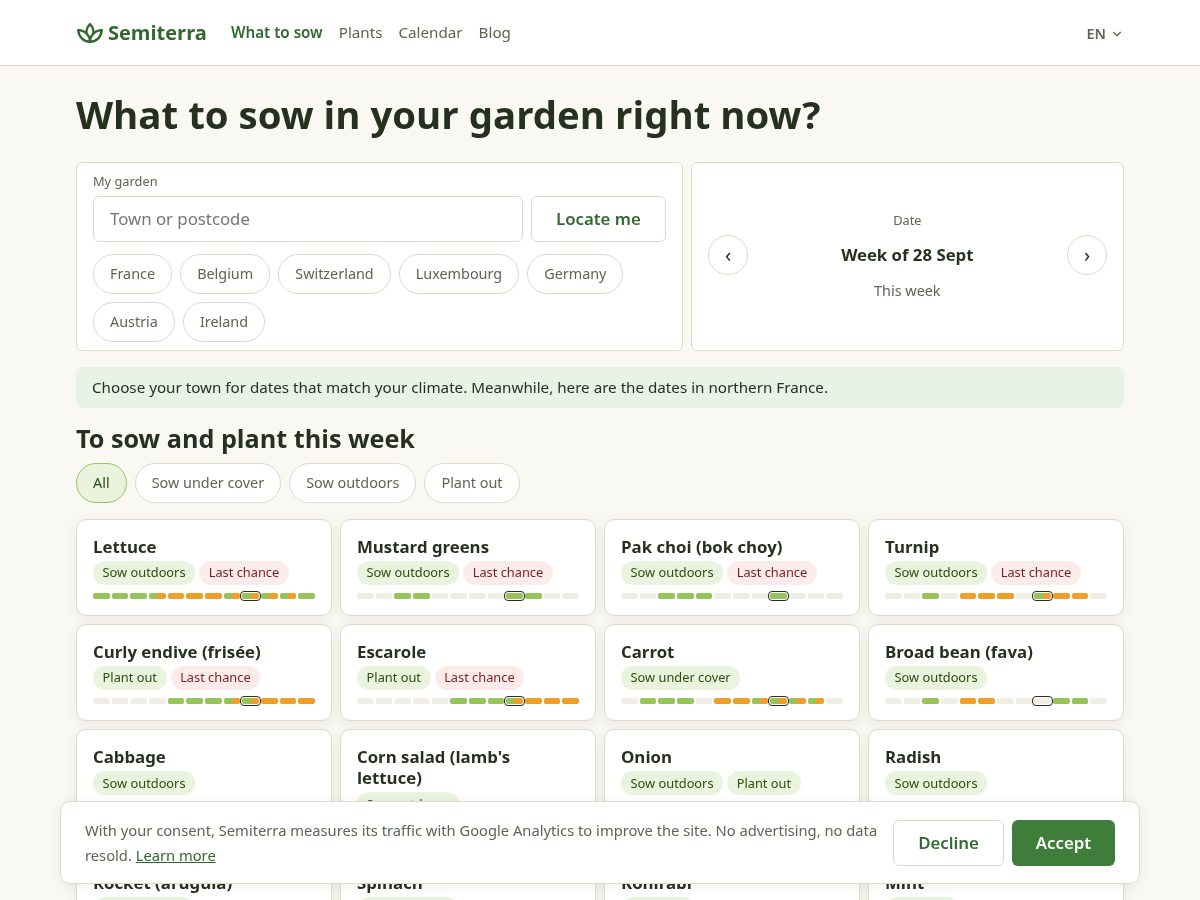Viewport: 1200px width, 900px height.
Task: Click Lettuce sowing season timeline bar
Action: pyautogui.click(x=204, y=596)
